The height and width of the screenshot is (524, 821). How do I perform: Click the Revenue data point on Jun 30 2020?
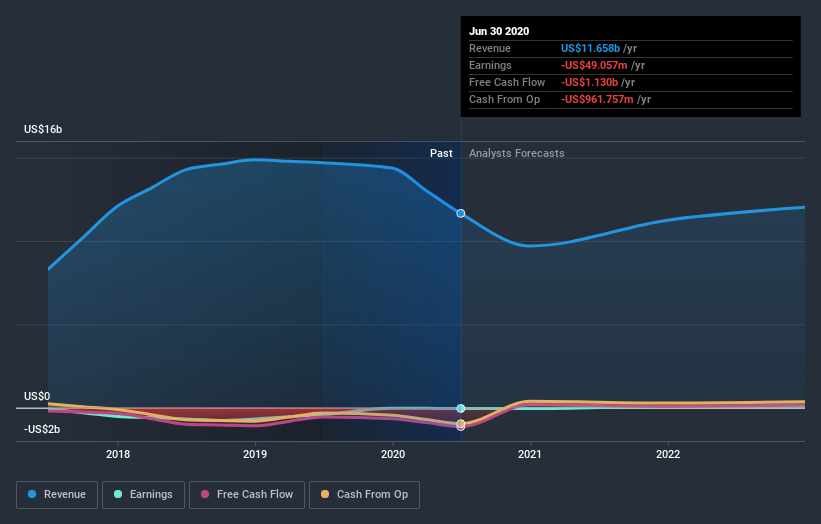[461, 214]
